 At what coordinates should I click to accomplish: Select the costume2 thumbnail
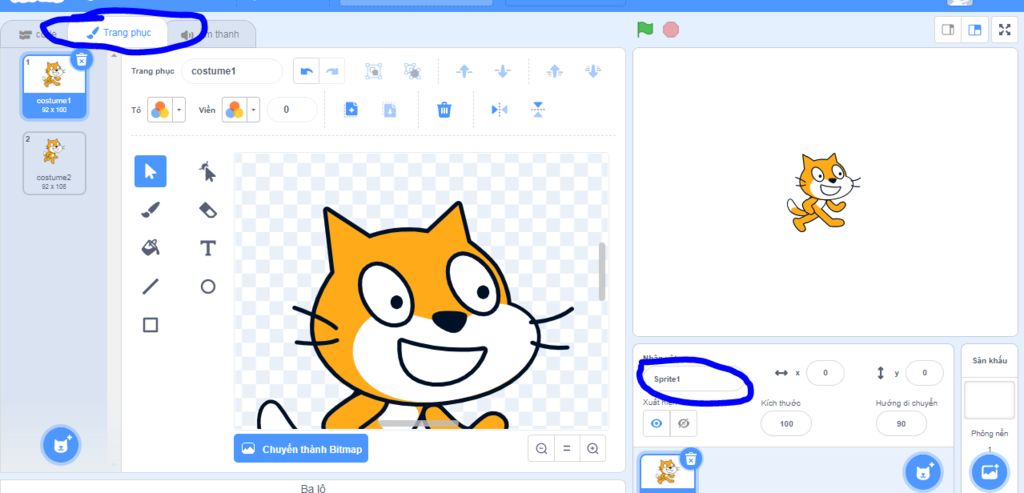click(x=55, y=163)
